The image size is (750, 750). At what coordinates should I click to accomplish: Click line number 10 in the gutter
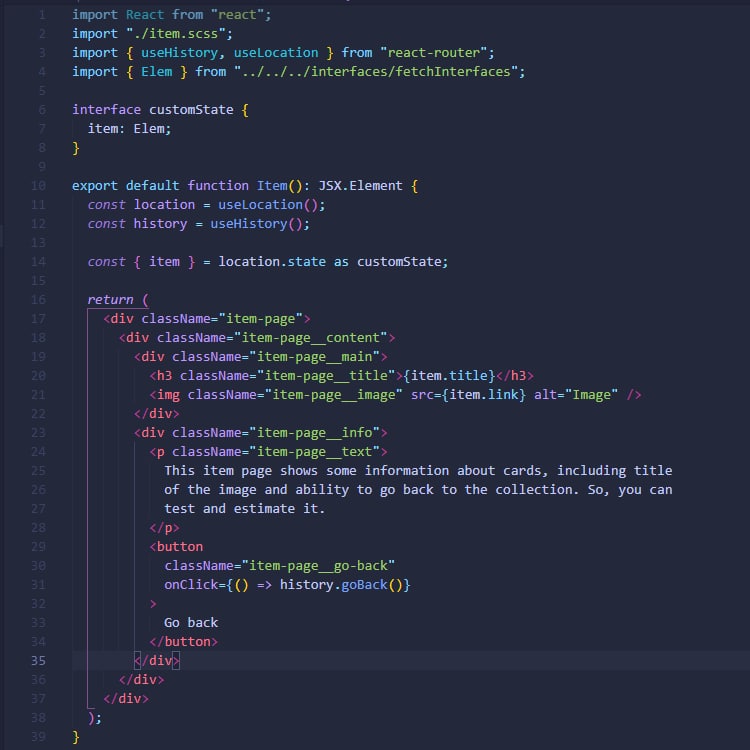38,186
